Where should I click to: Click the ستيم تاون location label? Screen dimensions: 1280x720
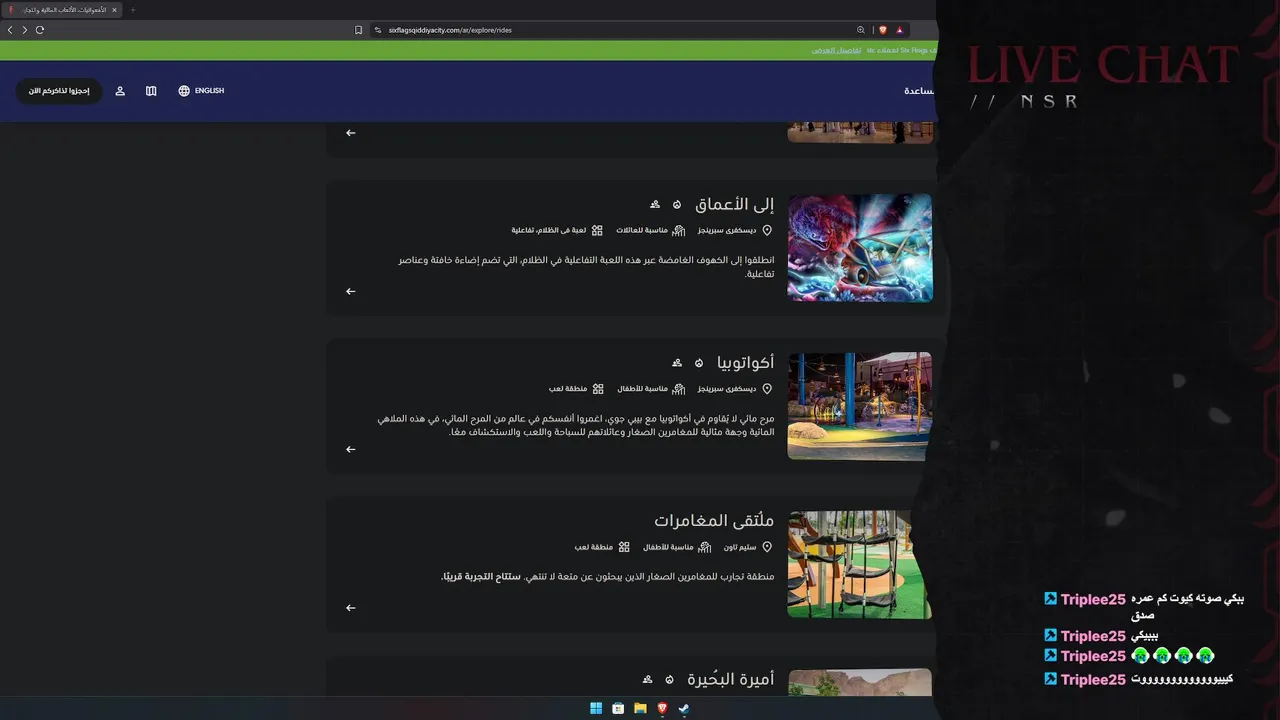point(740,547)
